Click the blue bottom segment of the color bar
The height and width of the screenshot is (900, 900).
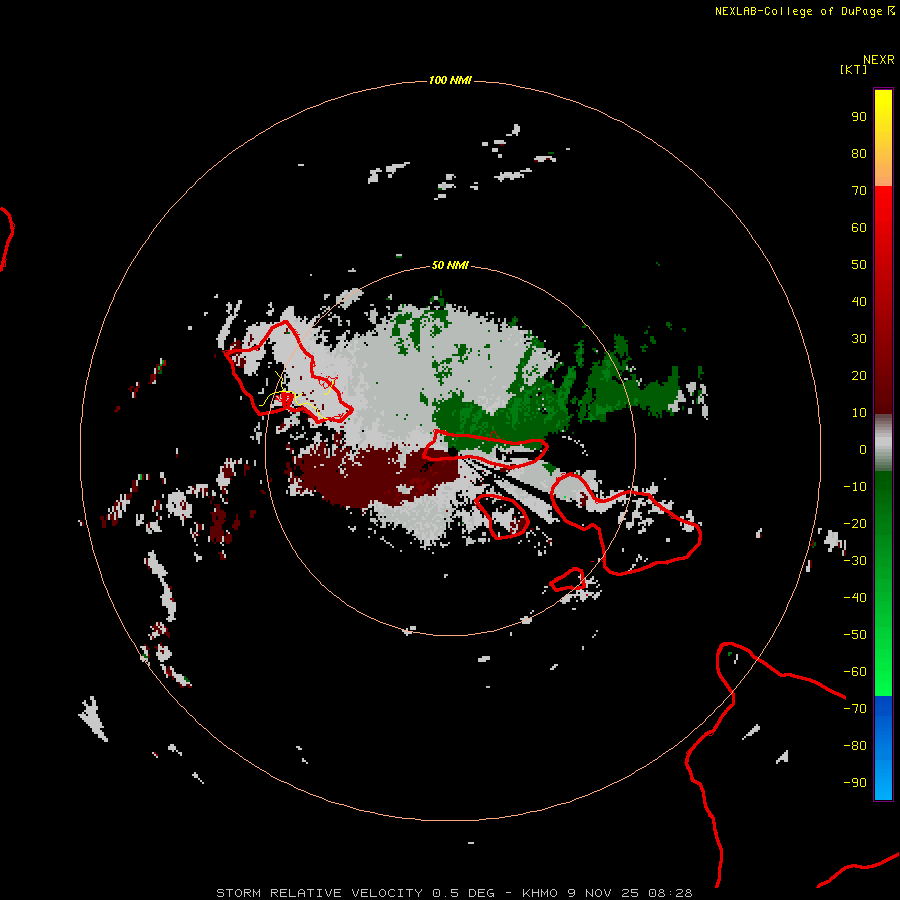pyautogui.click(x=883, y=748)
